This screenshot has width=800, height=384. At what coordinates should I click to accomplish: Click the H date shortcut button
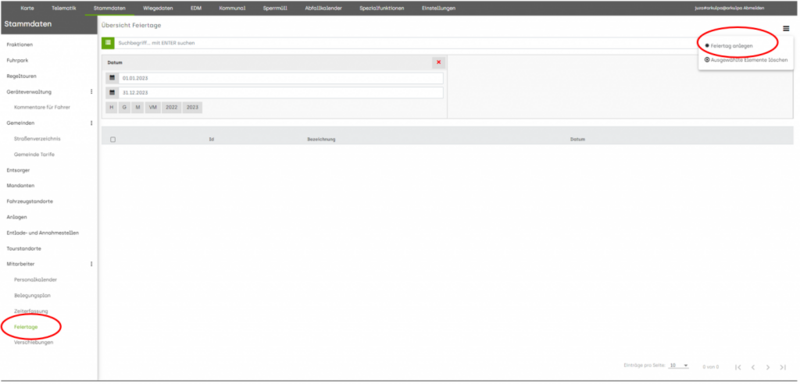click(x=112, y=108)
